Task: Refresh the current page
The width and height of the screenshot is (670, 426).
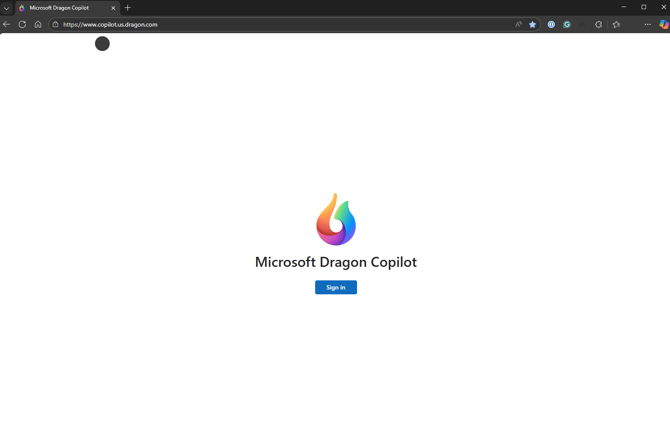Action: click(22, 24)
